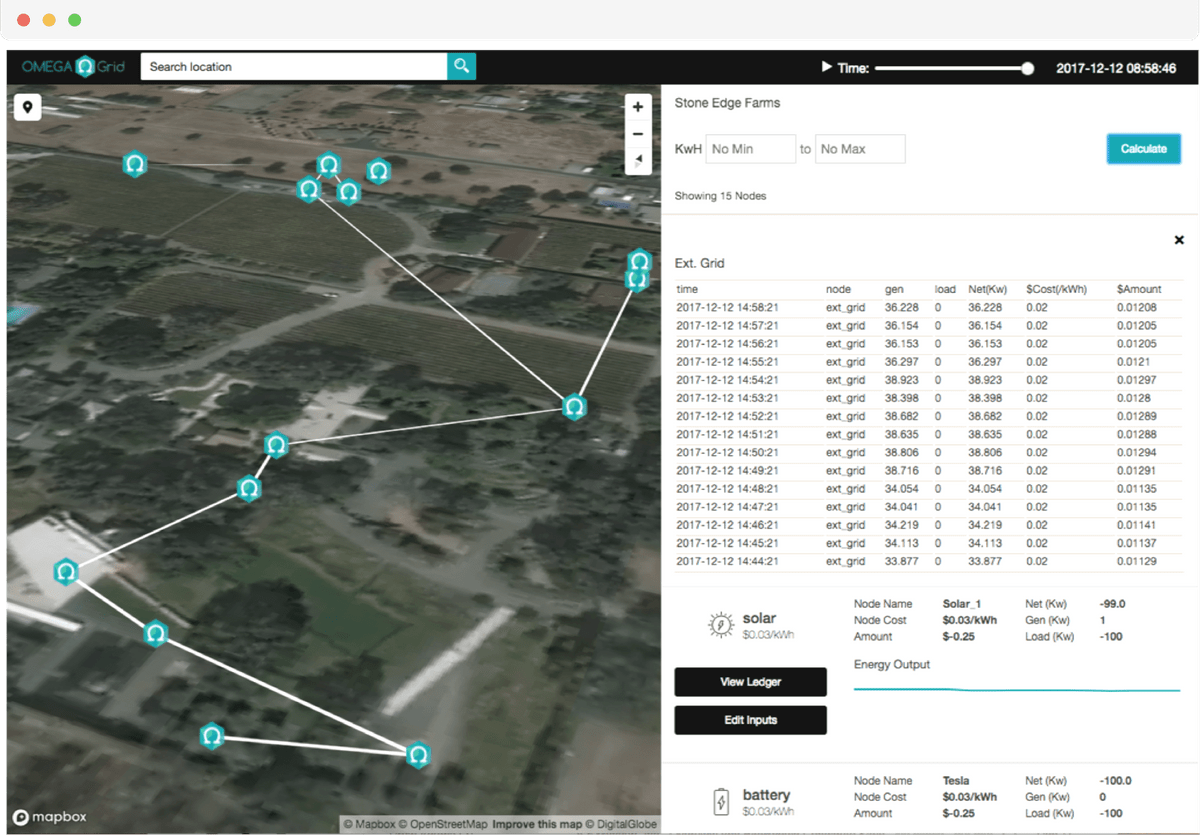Click the OMEGA Grid logo
Viewport: 1200px width, 835px height.
click(71, 67)
